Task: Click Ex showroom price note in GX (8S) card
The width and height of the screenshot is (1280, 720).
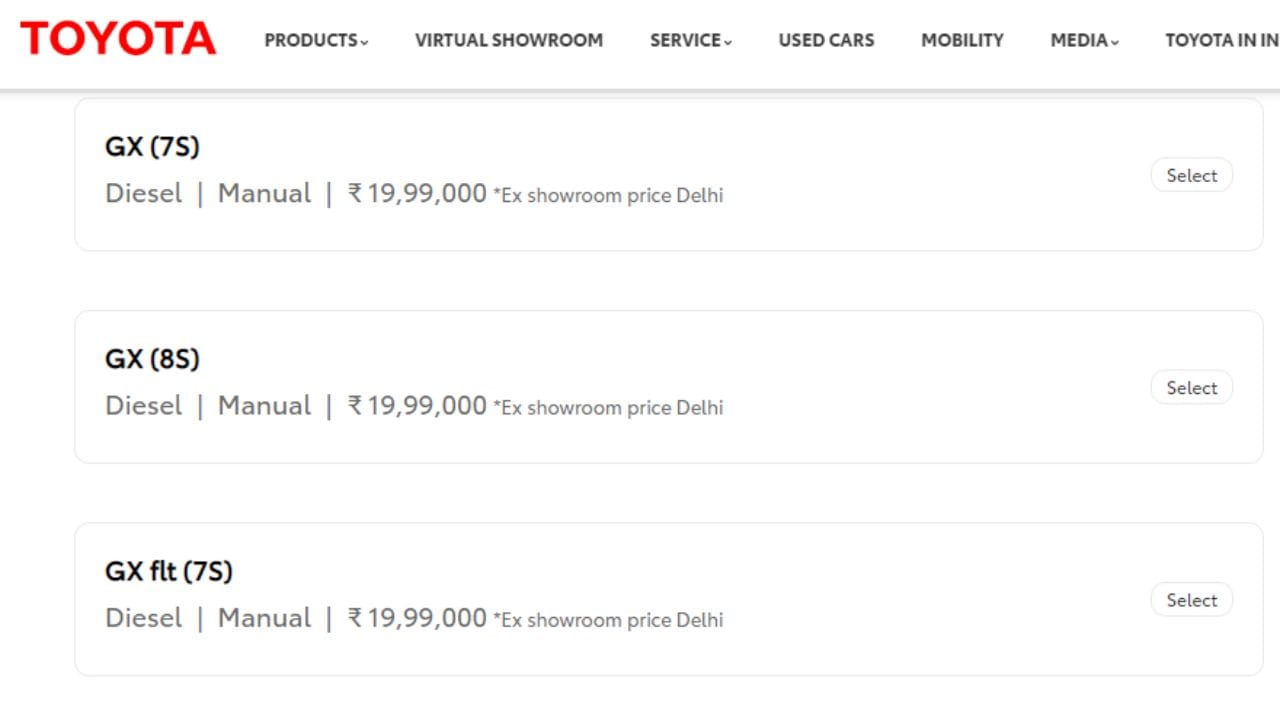Action: (608, 407)
